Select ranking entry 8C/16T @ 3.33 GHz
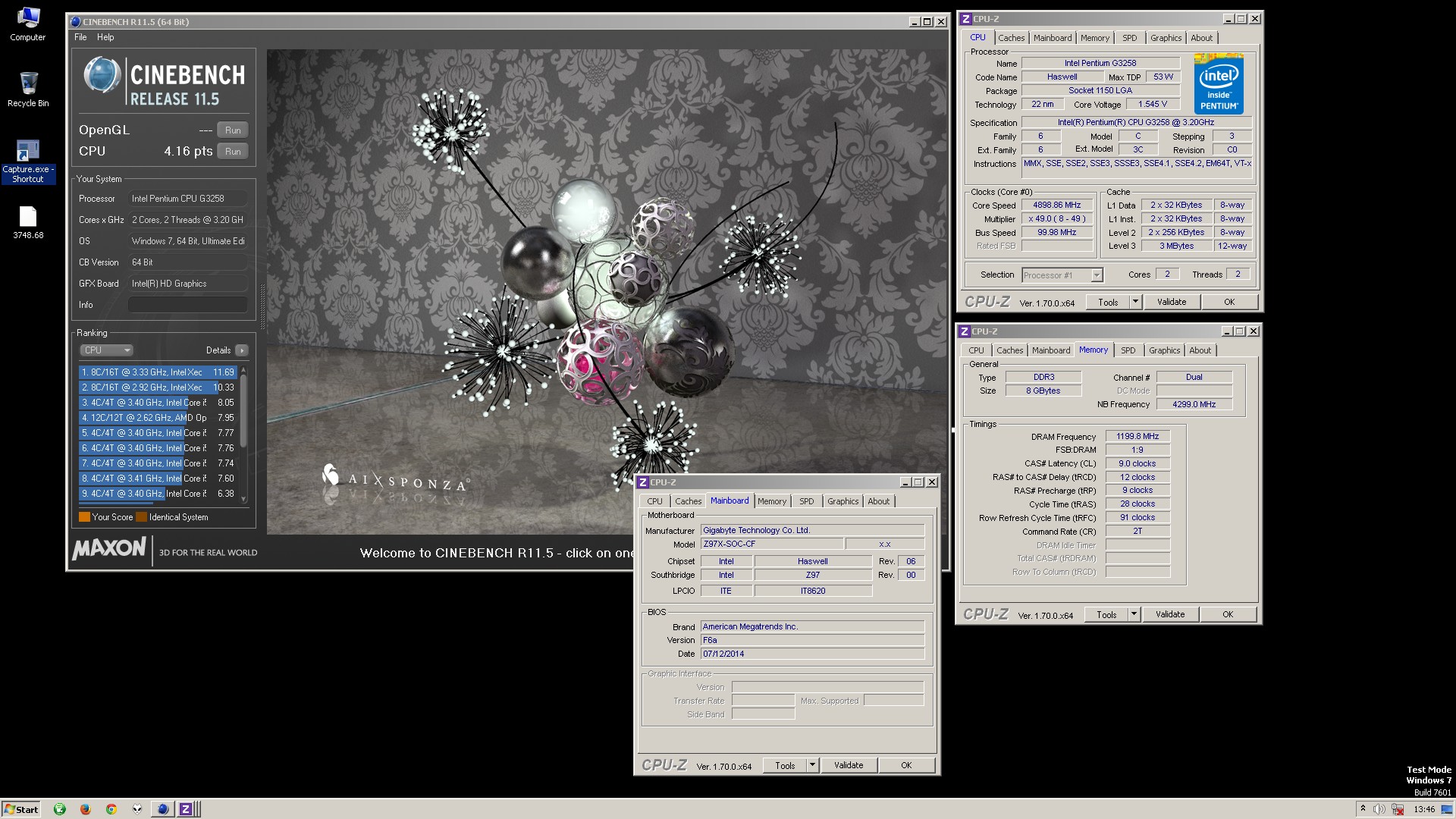 click(x=158, y=372)
